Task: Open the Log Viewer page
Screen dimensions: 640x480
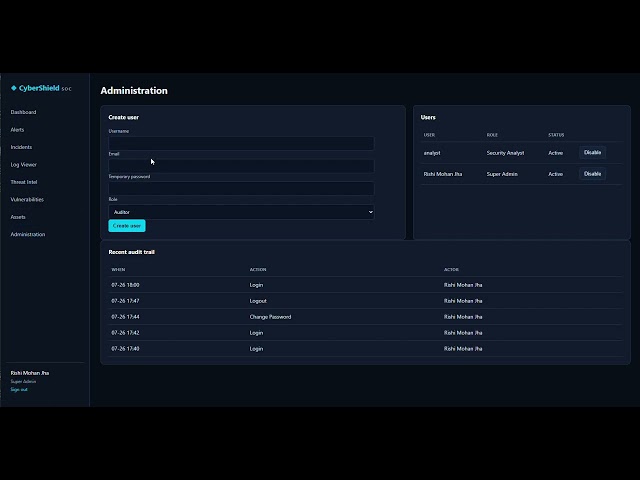Action: tap(24, 164)
